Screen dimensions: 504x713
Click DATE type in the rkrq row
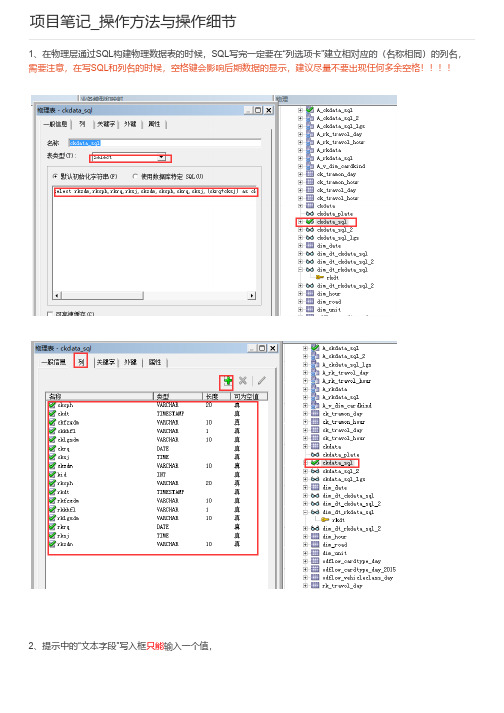click(162, 527)
